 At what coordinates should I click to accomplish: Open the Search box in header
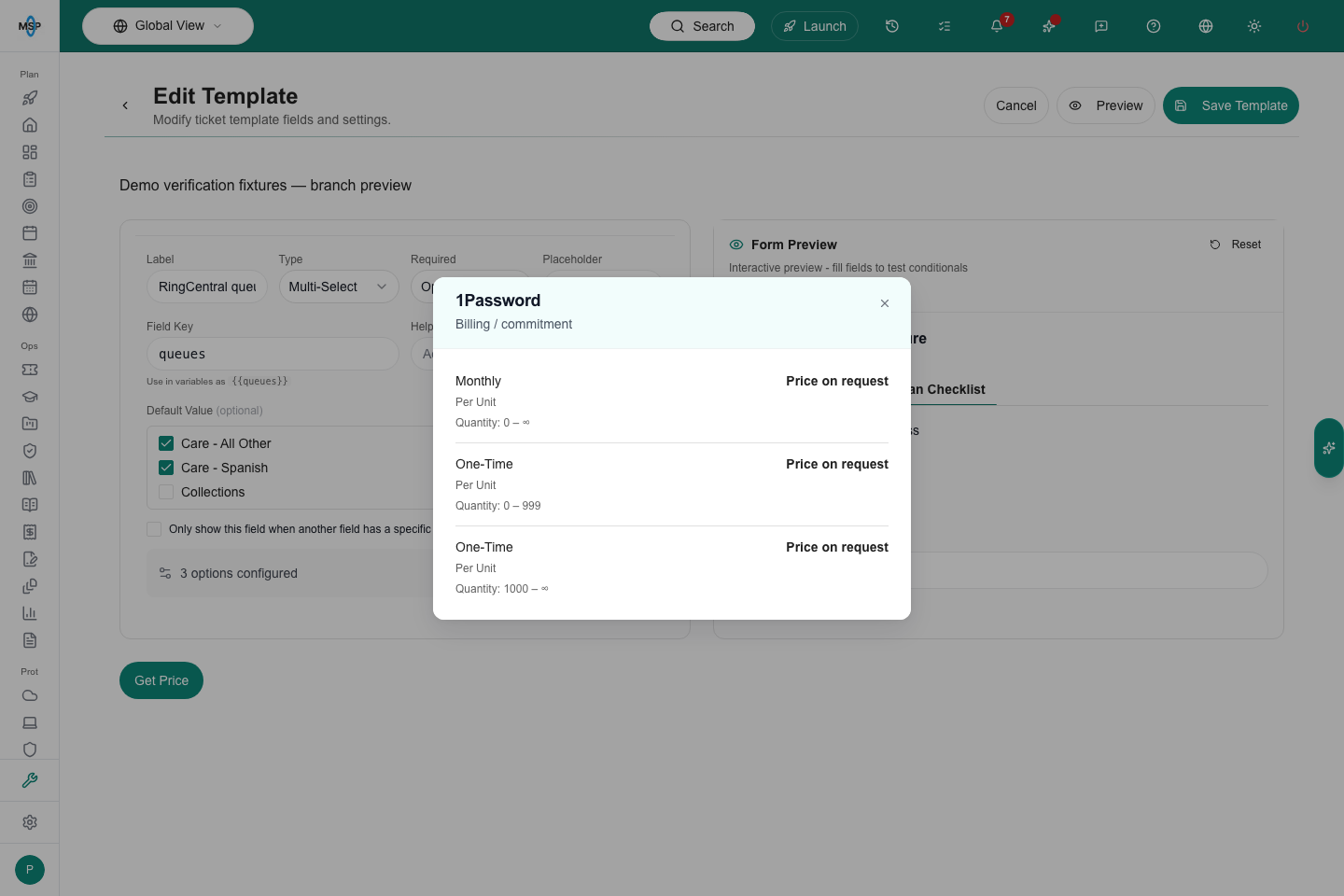pos(702,26)
